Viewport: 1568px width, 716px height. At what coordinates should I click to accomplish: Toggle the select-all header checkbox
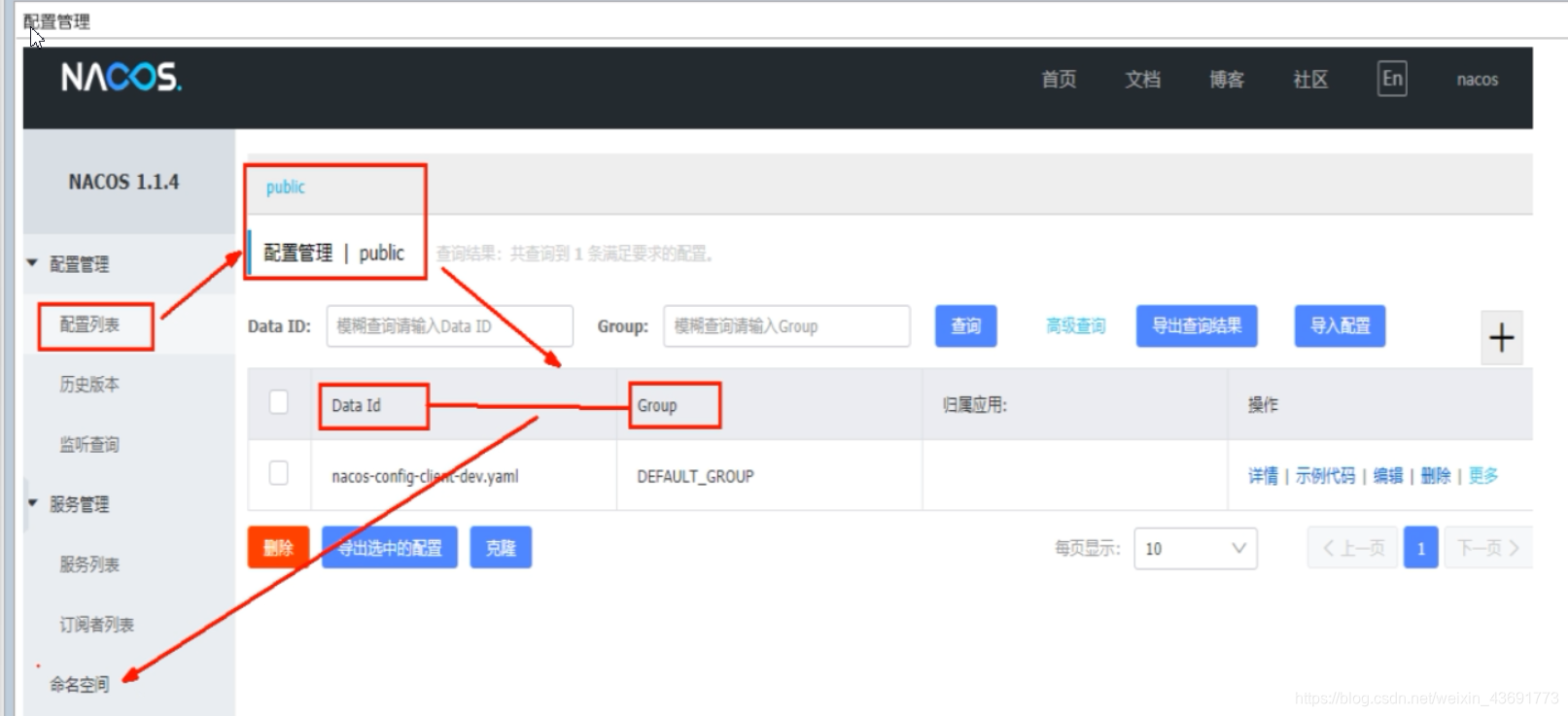coord(278,402)
